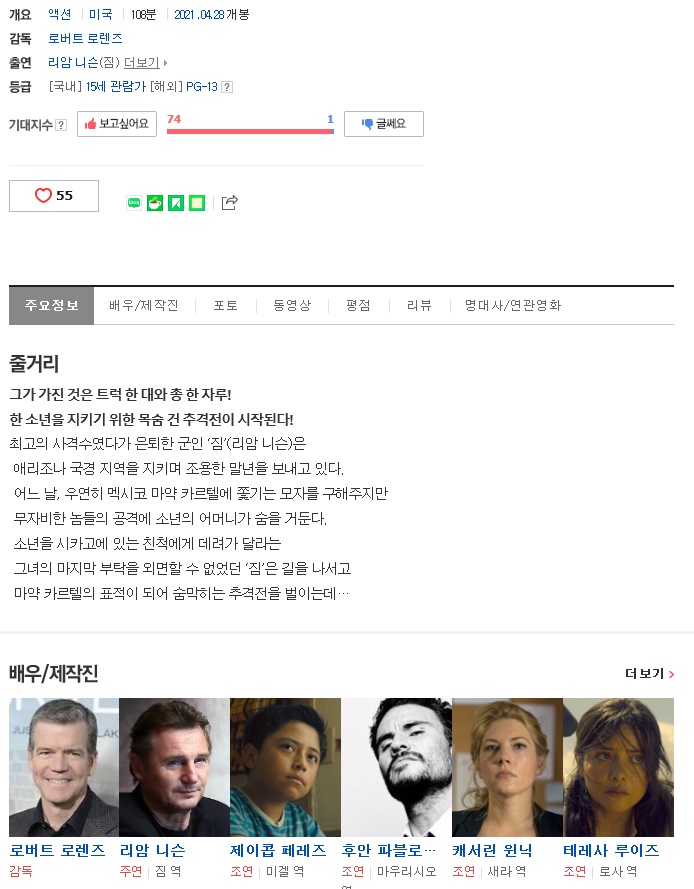Open director 로버트 로렌즈 link
This screenshot has width=694, height=889.
pyautogui.click(x=85, y=39)
